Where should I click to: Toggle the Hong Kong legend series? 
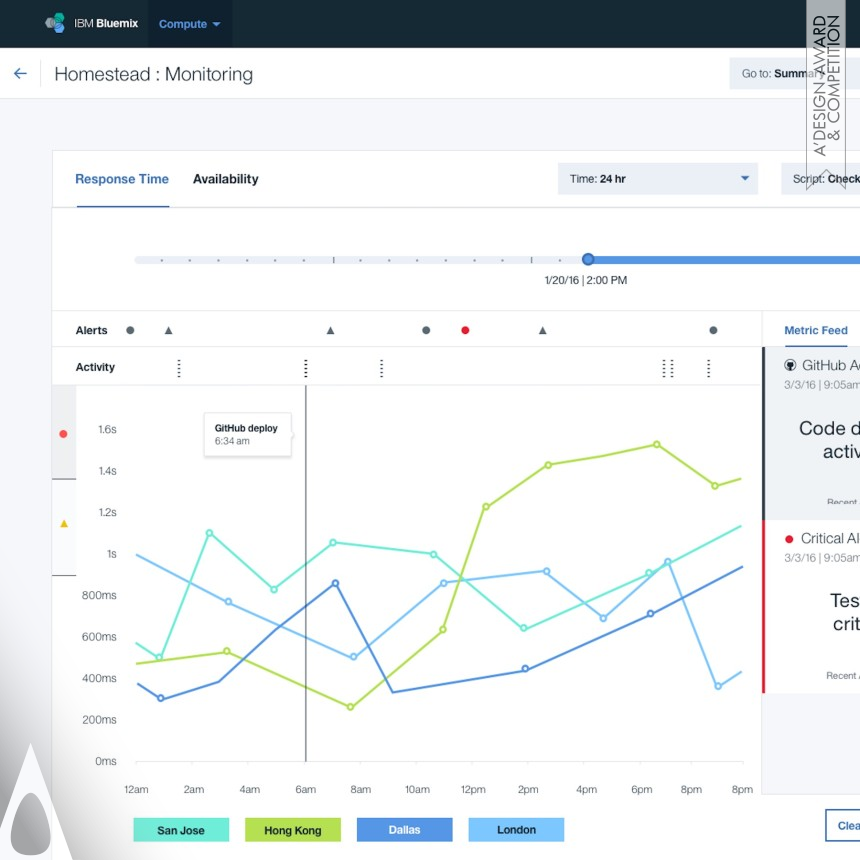[x=293, y=829]
